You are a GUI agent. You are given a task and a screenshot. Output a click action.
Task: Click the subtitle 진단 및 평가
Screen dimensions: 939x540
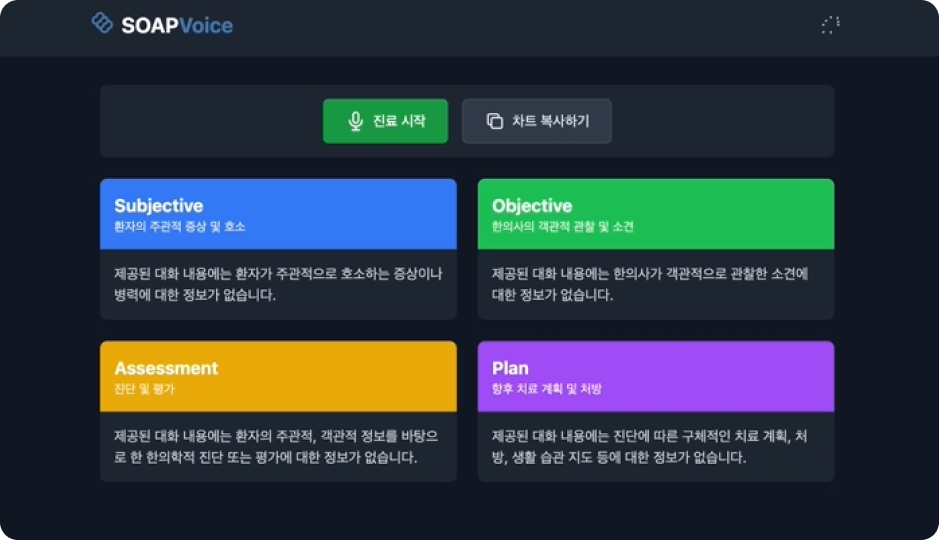tap(144, 389)
